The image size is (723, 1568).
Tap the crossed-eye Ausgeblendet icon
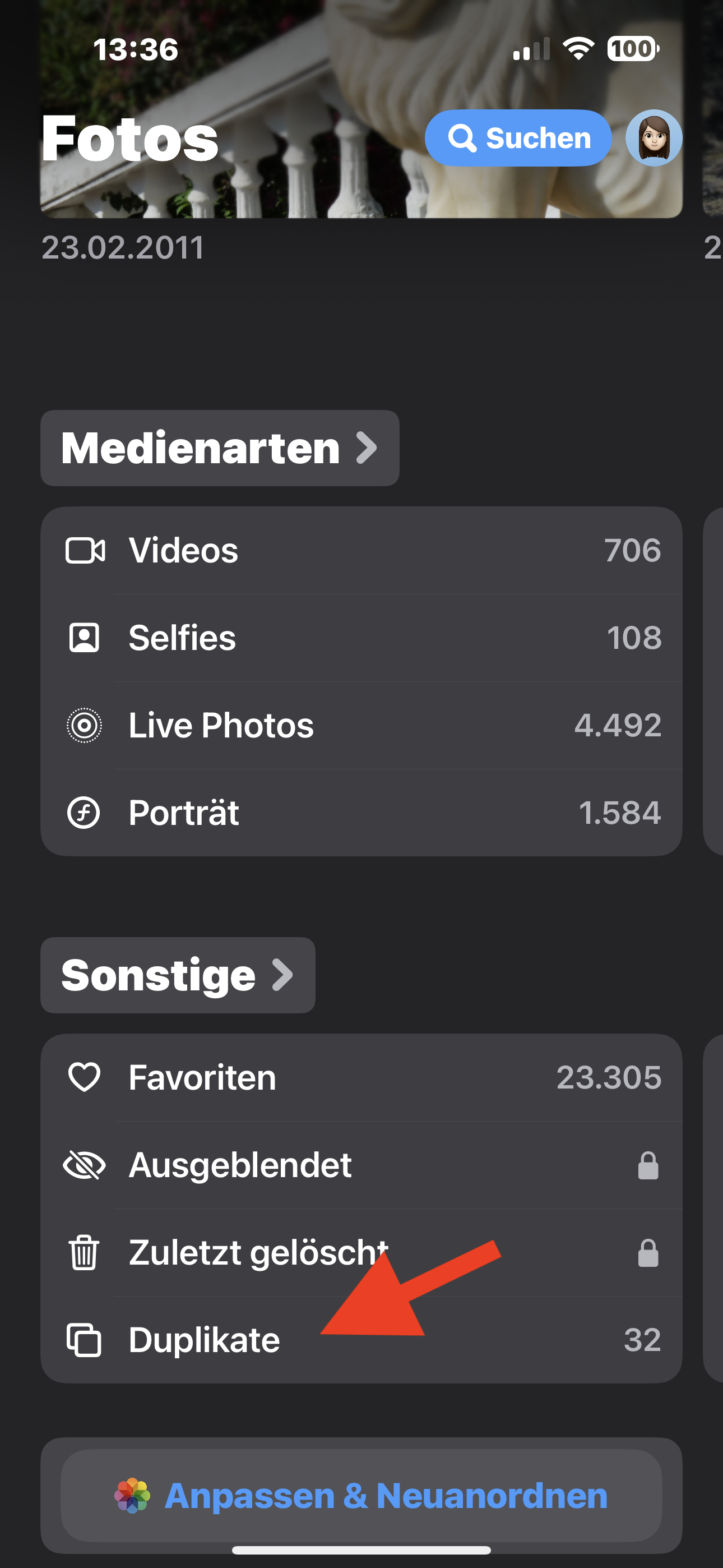click(x=84, y=1165)
